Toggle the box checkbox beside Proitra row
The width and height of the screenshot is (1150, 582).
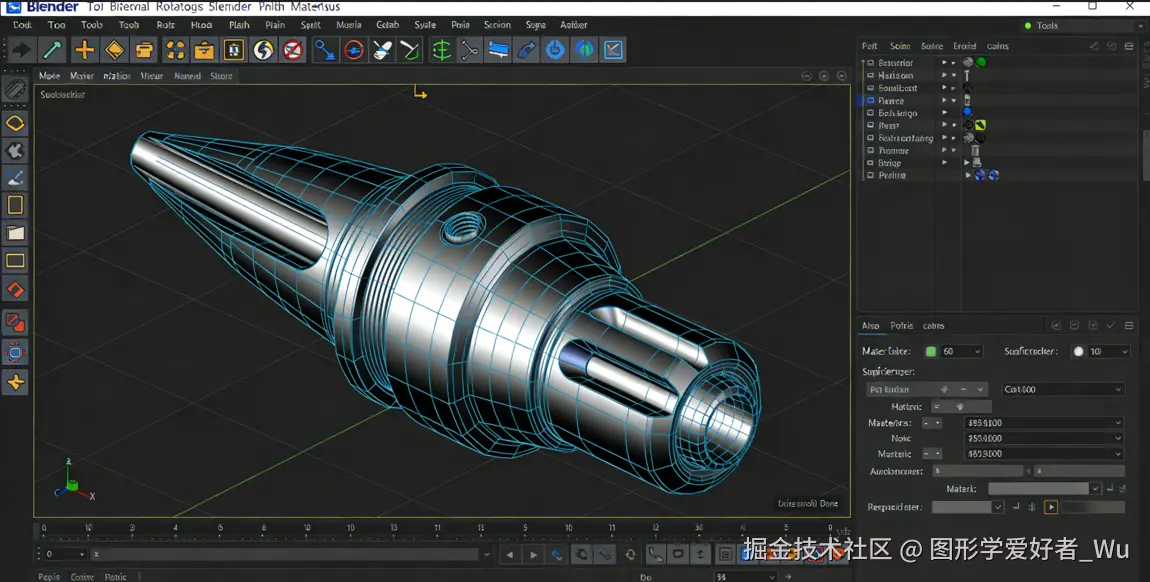tap(871, 175)
